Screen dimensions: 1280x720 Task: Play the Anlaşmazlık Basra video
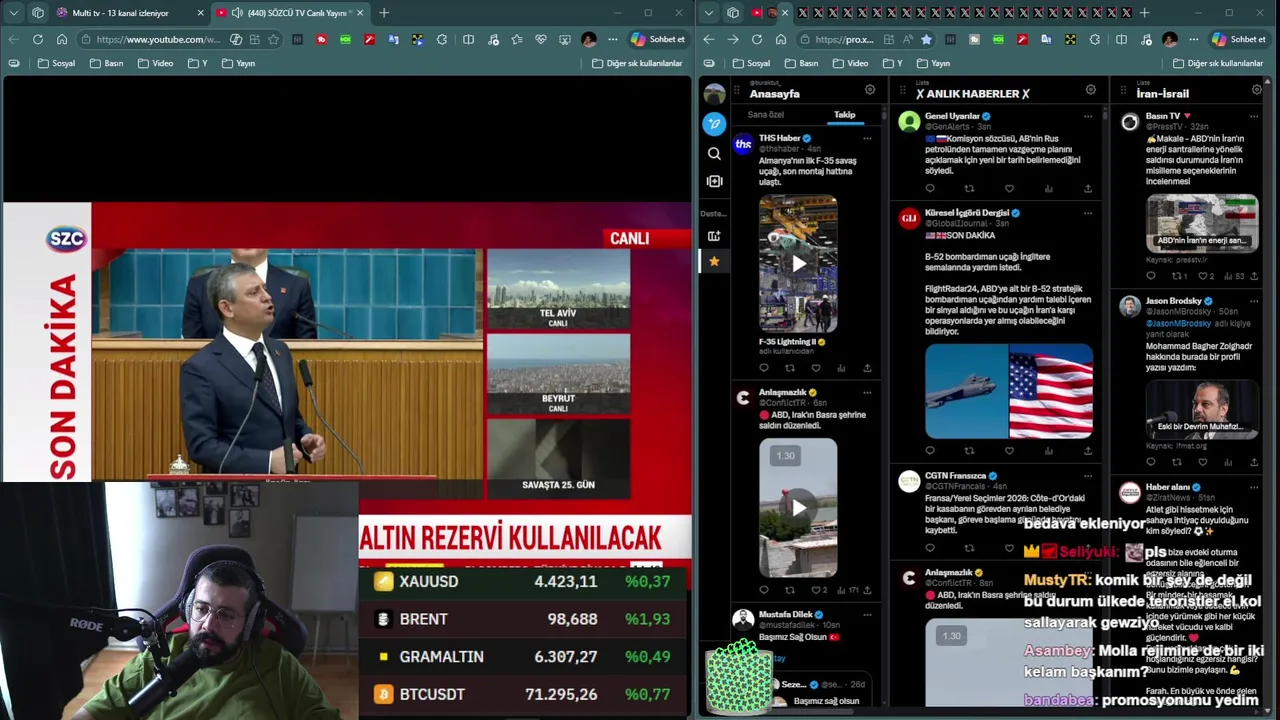click(x=798, y=507)
